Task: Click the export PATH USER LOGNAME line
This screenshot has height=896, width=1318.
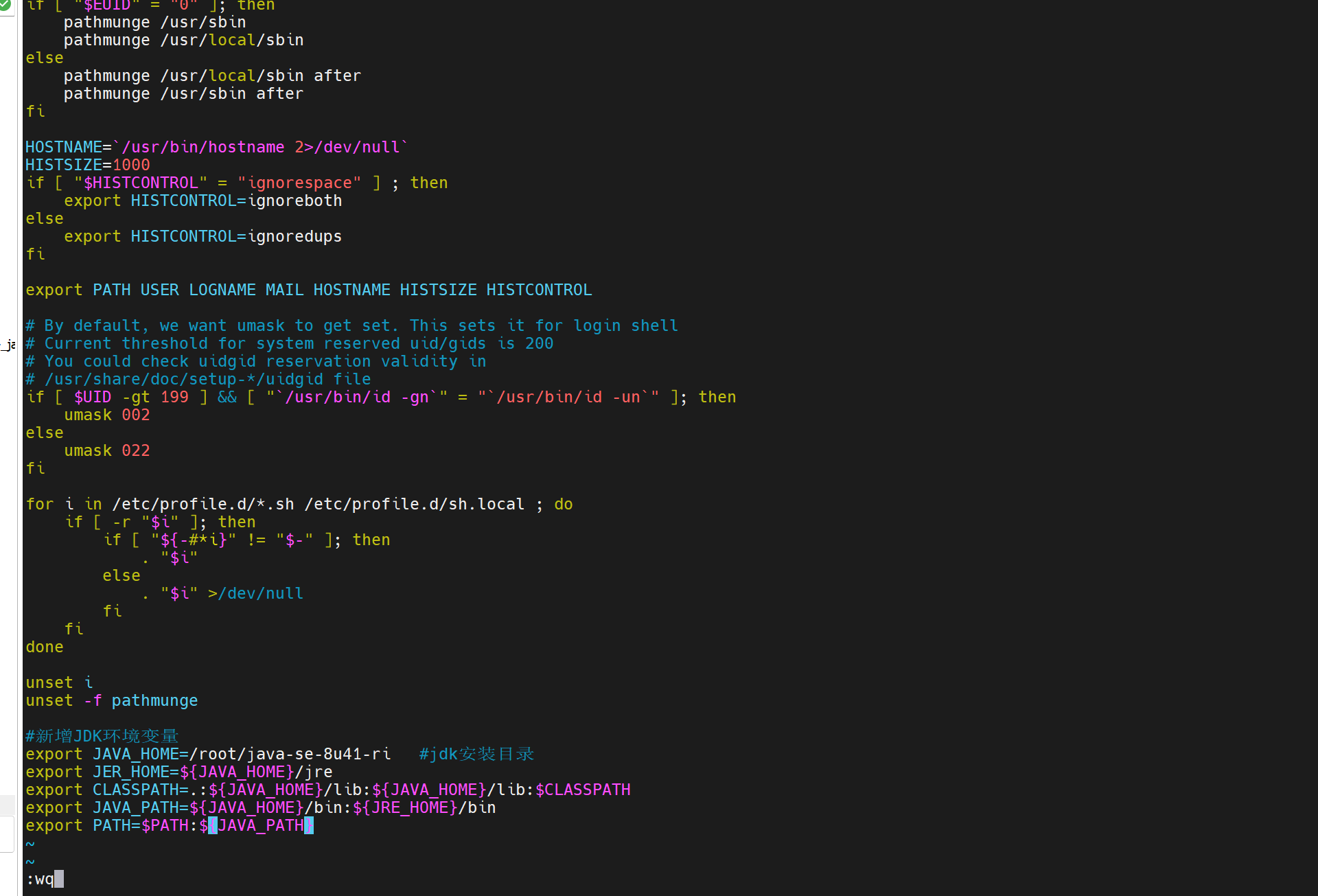Action: tap(308, 290)
